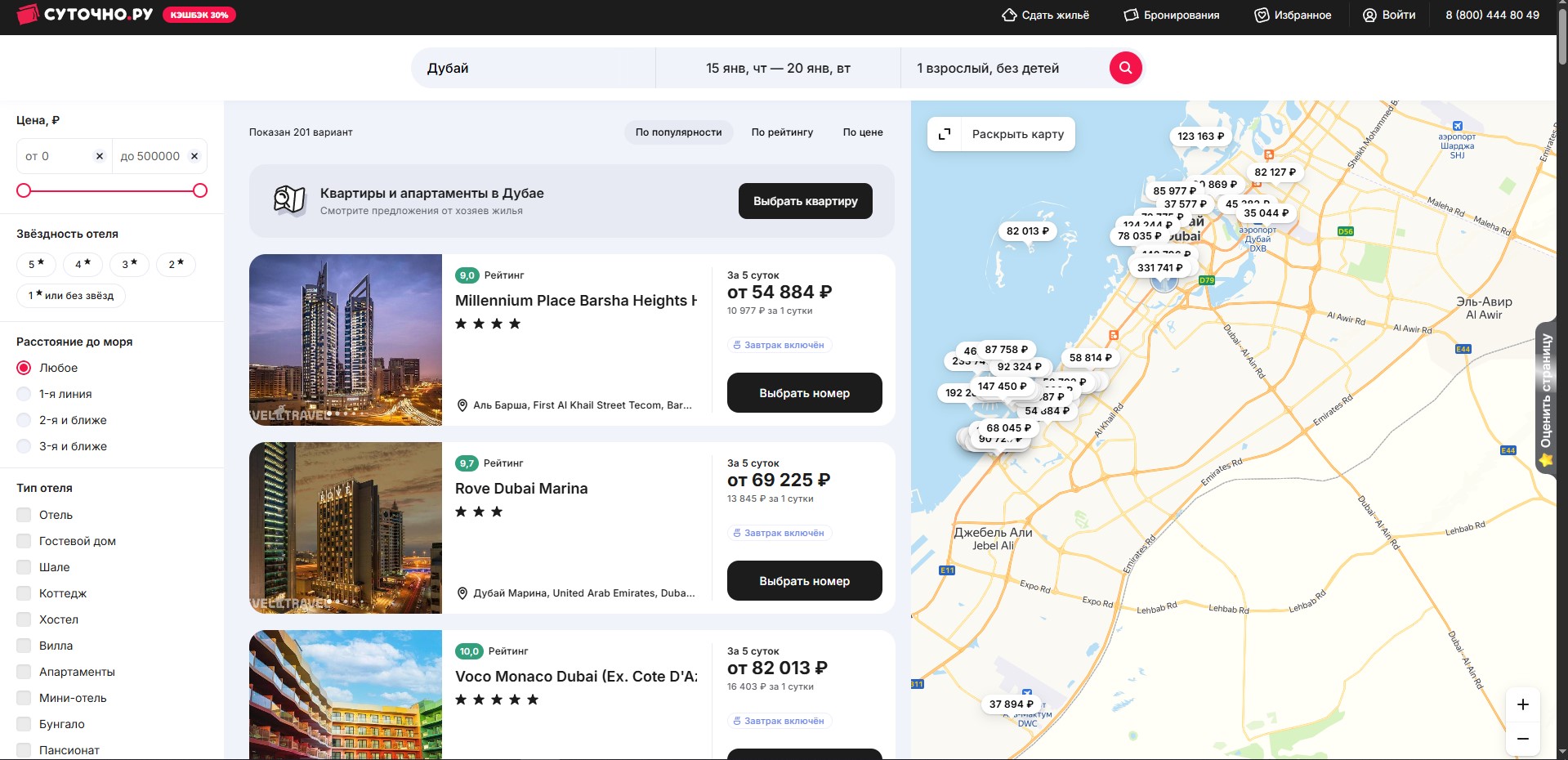The width and height of the screenshot is (1568, 760).
Task: Sort results по цене
Action: click(862, 132)
